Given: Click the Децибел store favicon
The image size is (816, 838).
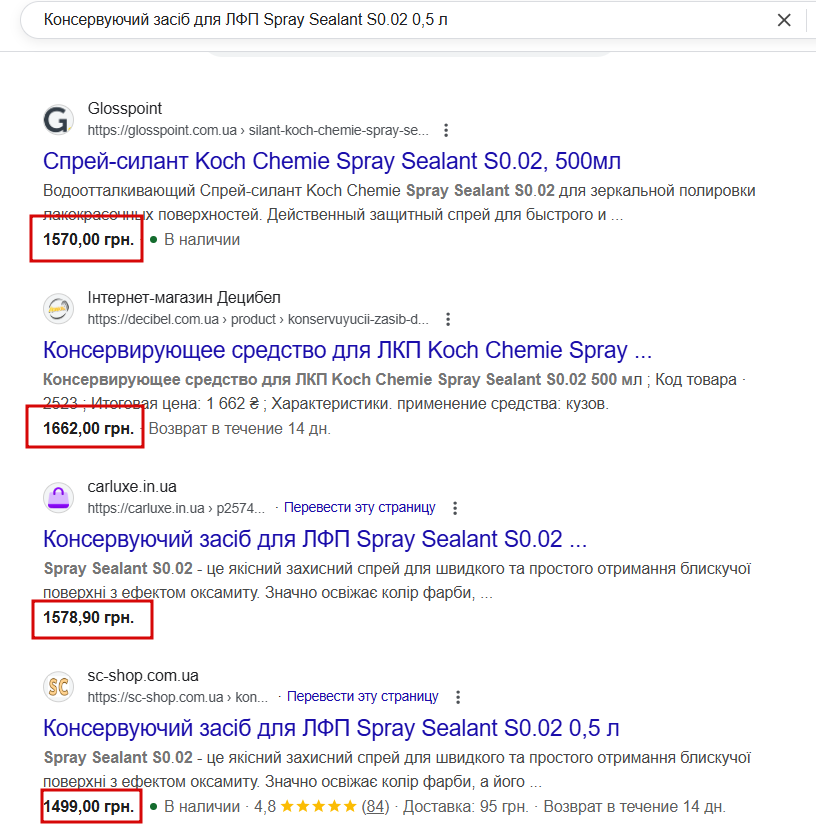Looking at the screenshot, I should point(59,308).
